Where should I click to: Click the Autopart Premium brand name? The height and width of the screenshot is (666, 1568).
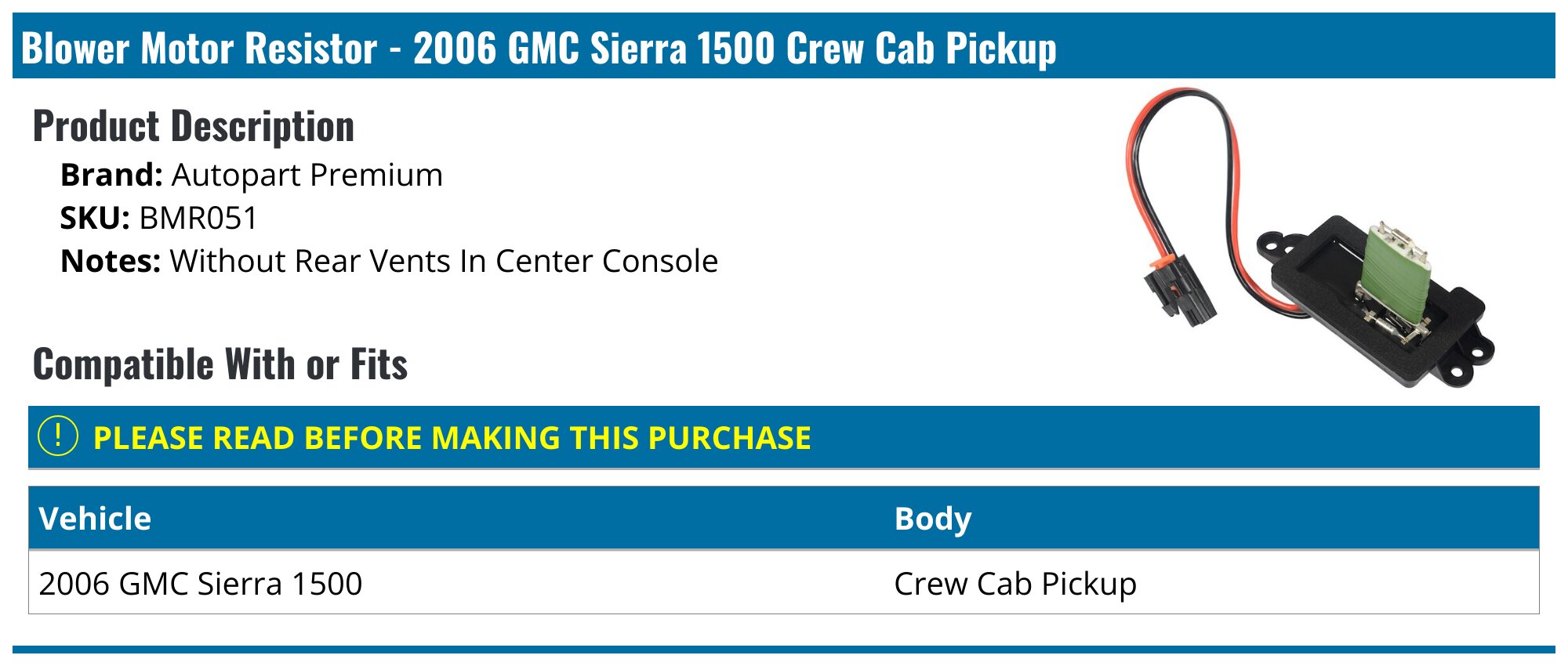307,176
